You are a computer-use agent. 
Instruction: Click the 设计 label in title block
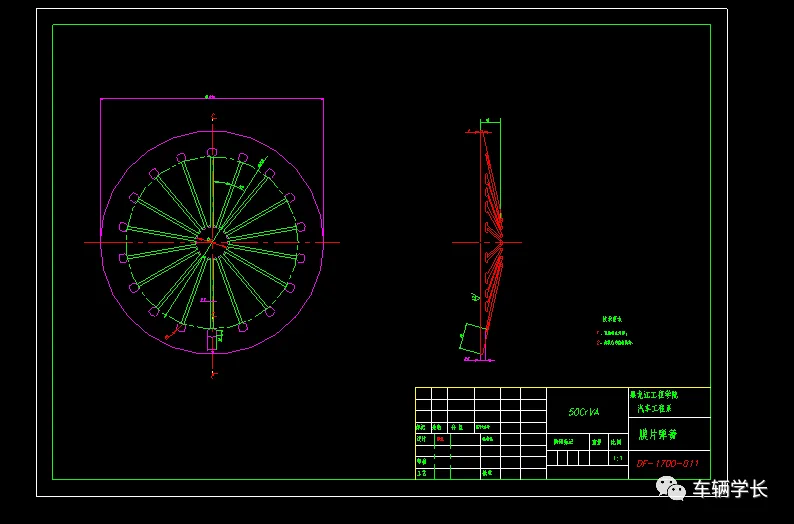(x=421, y=439)
